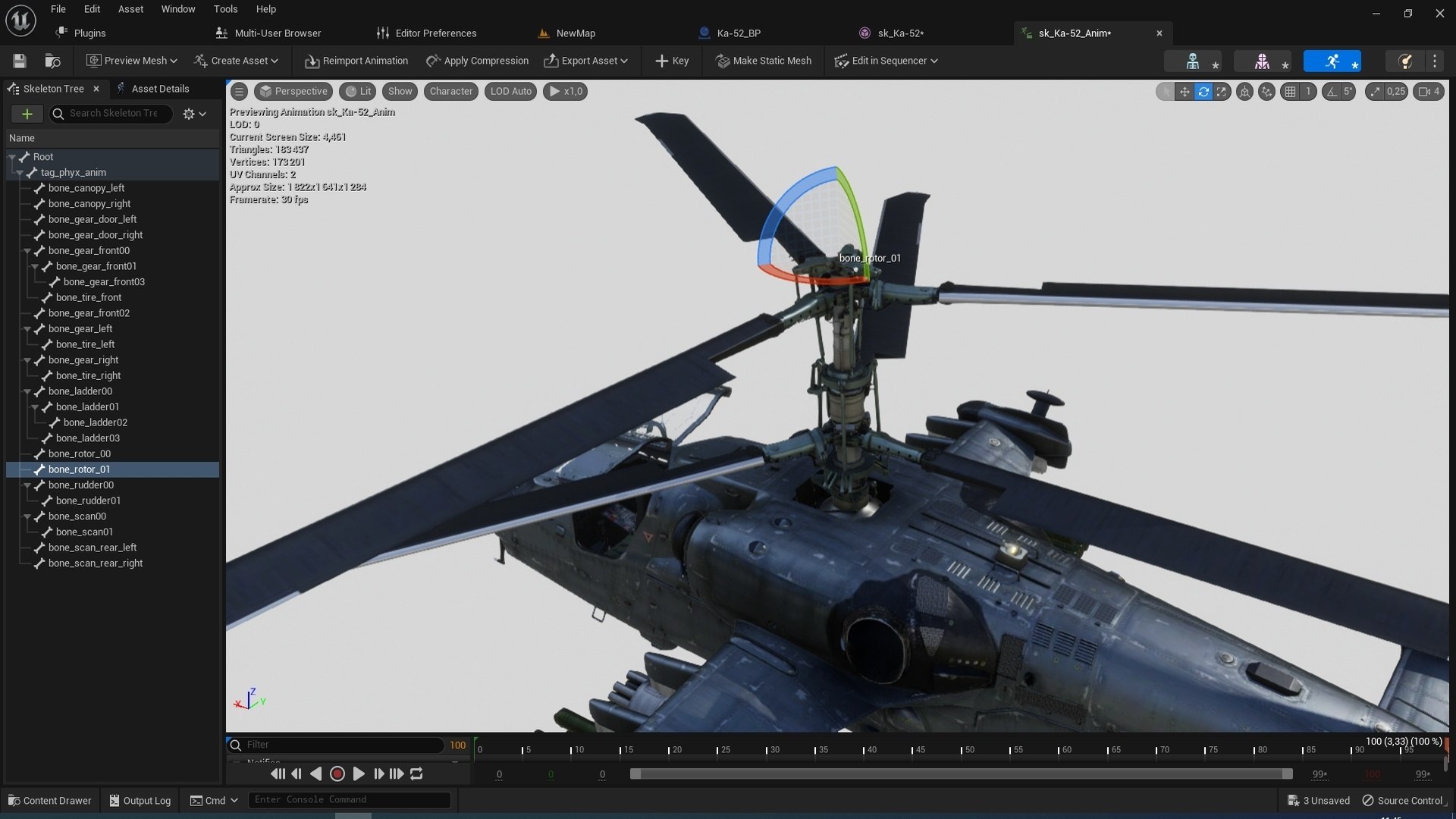Collapse the bone_gear_front00 tree node
The height and width of the screenshot is (819, 1456).
(27, 251)
